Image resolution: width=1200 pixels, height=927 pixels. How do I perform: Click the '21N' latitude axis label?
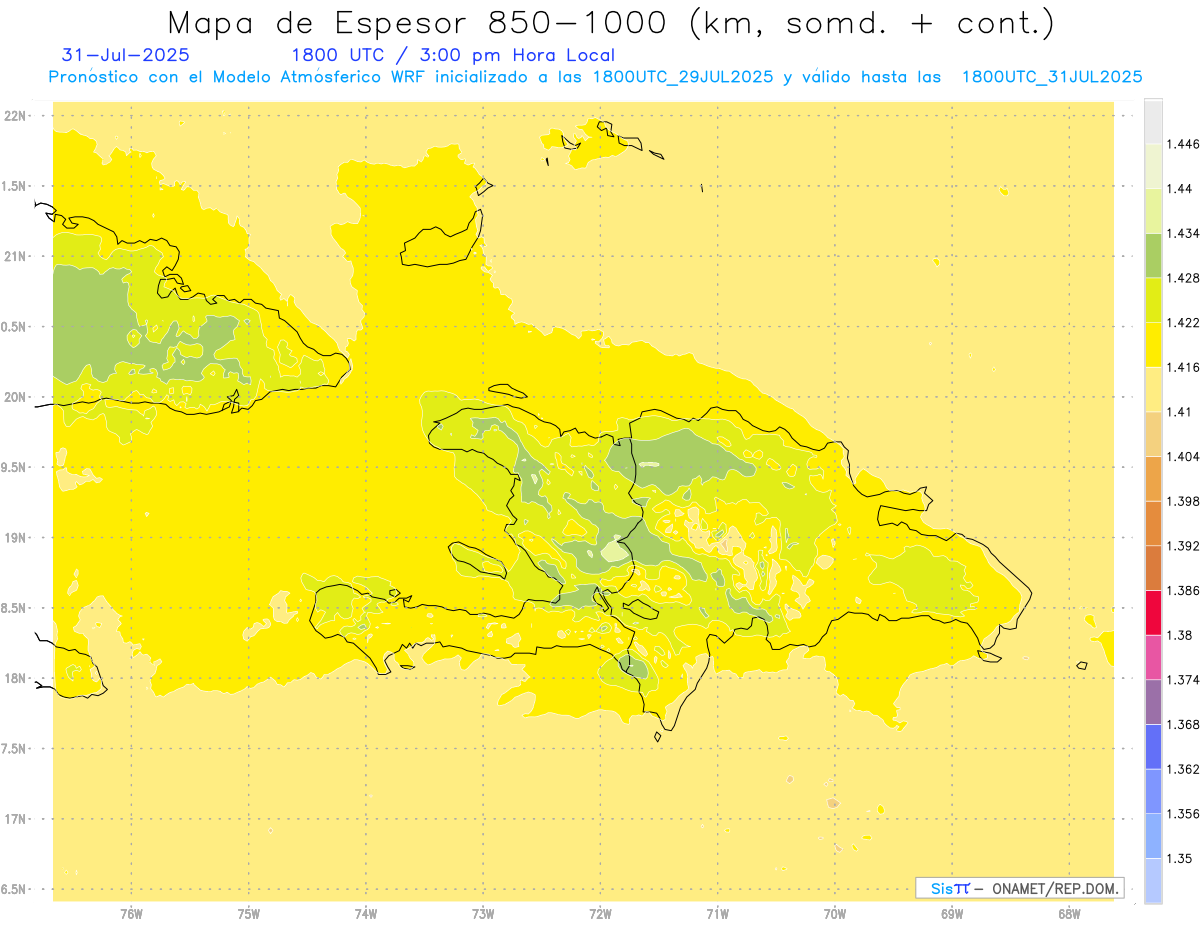click(16, 257)
